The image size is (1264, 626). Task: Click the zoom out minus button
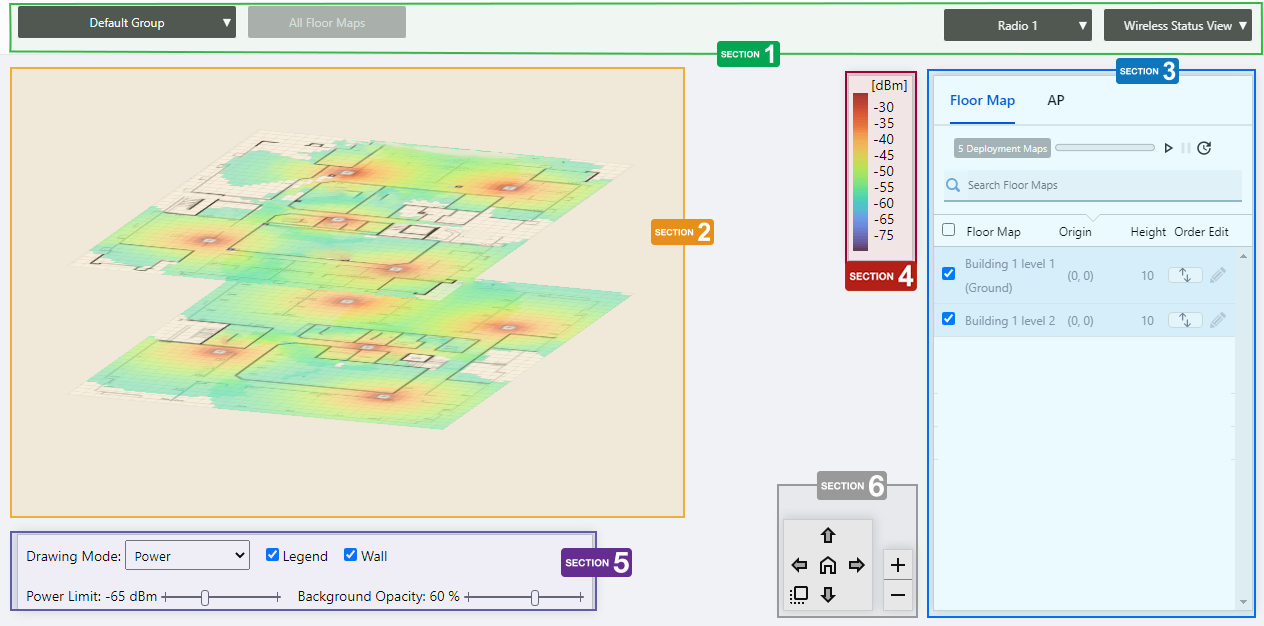897,595
